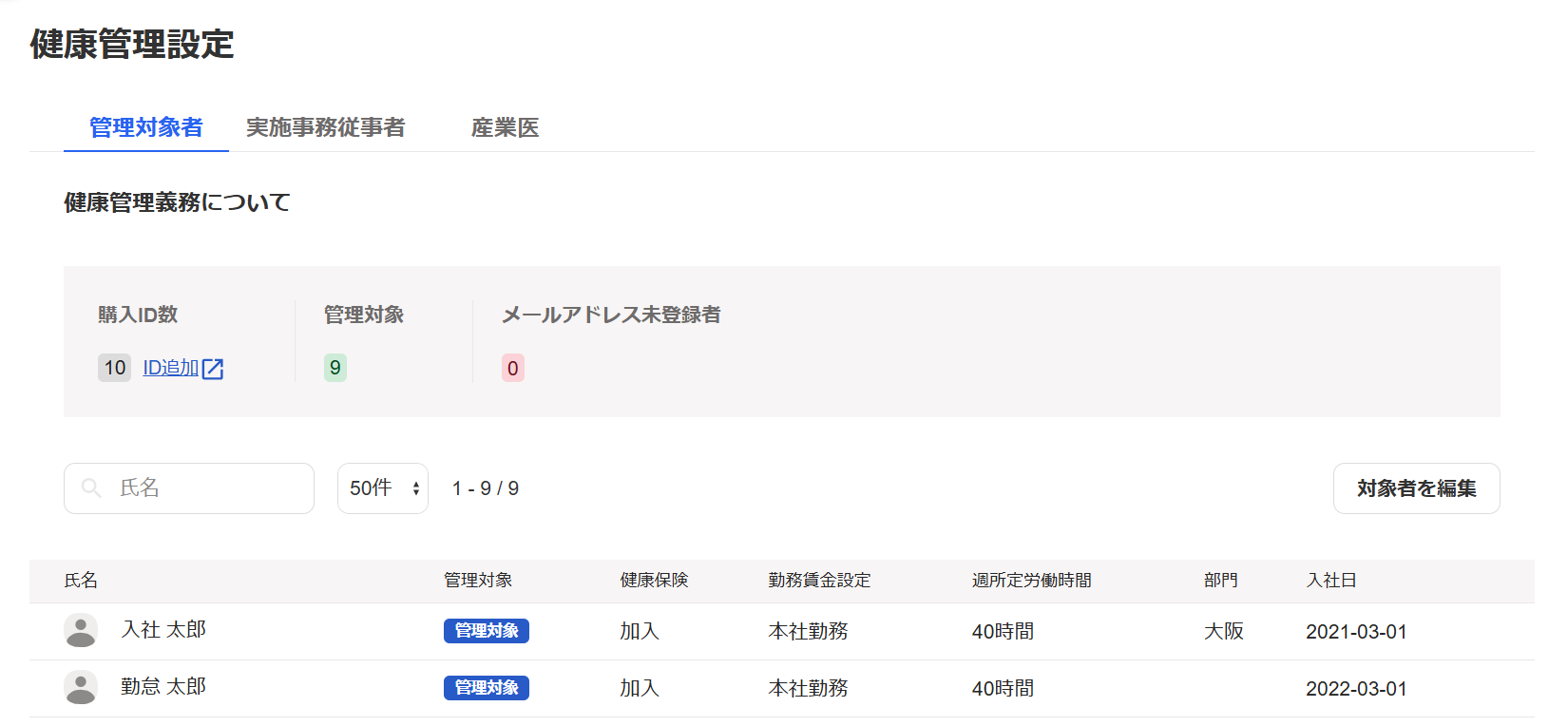This screenshot has width=1568, height=726.
Task: Switch to the 管理対象者 tab
Action: 146,127
